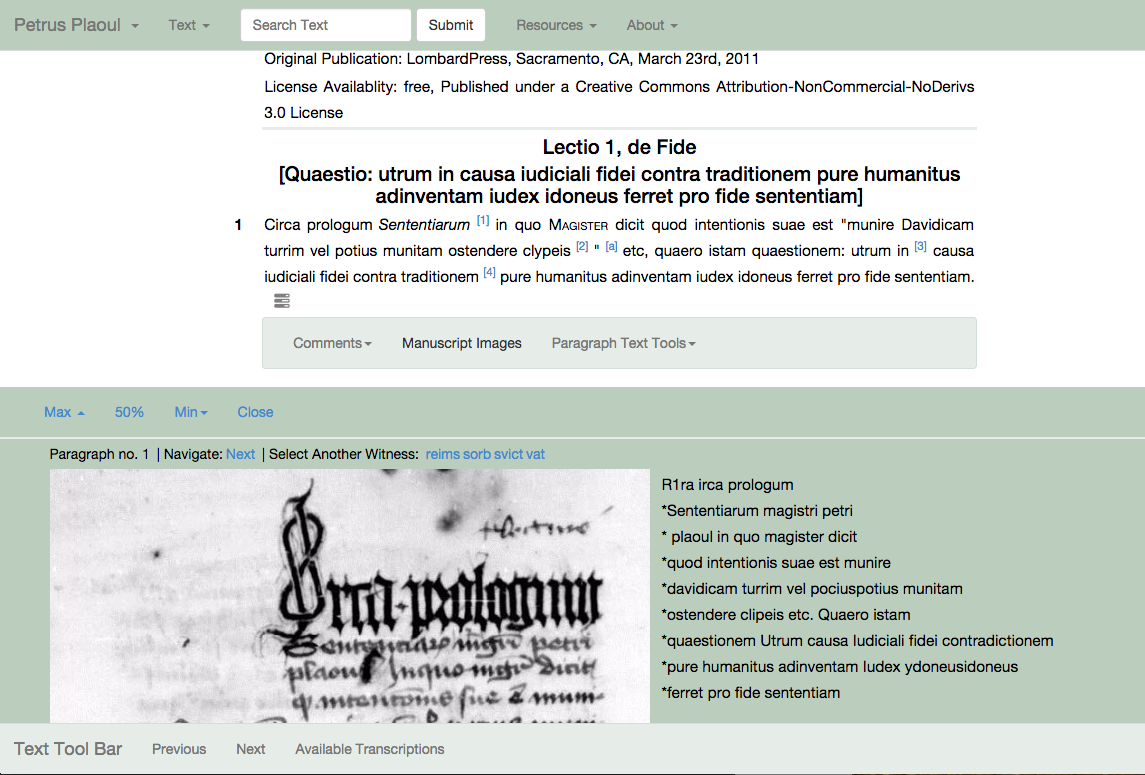Click the manuscript image thumbnail
The width and height of the screenshot is (1145, 775).
point(349,595)
